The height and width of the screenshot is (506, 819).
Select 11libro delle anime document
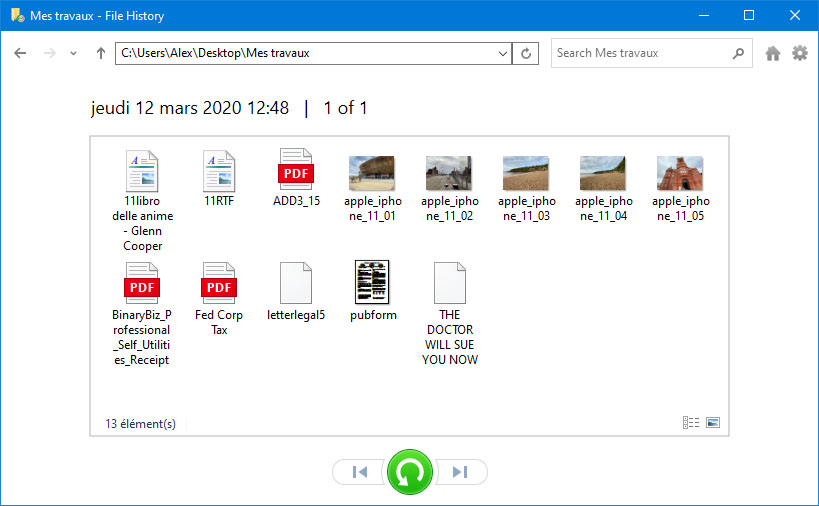point(142,201)
